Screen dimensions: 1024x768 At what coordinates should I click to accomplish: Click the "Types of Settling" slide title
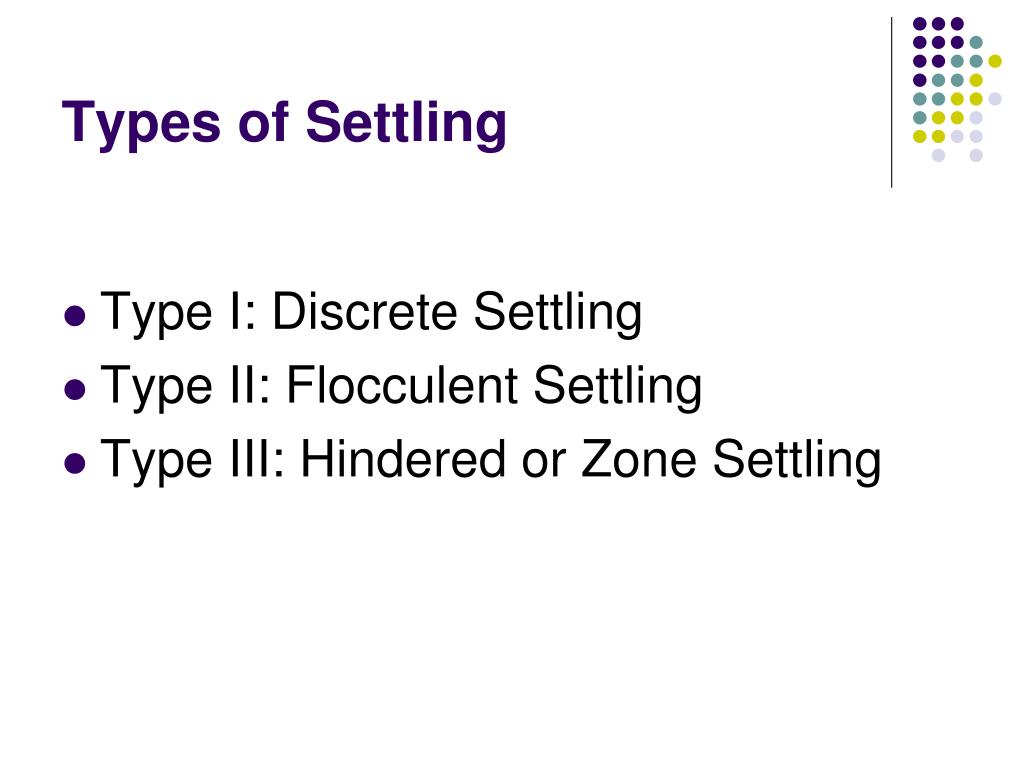[x=284, y=123]
